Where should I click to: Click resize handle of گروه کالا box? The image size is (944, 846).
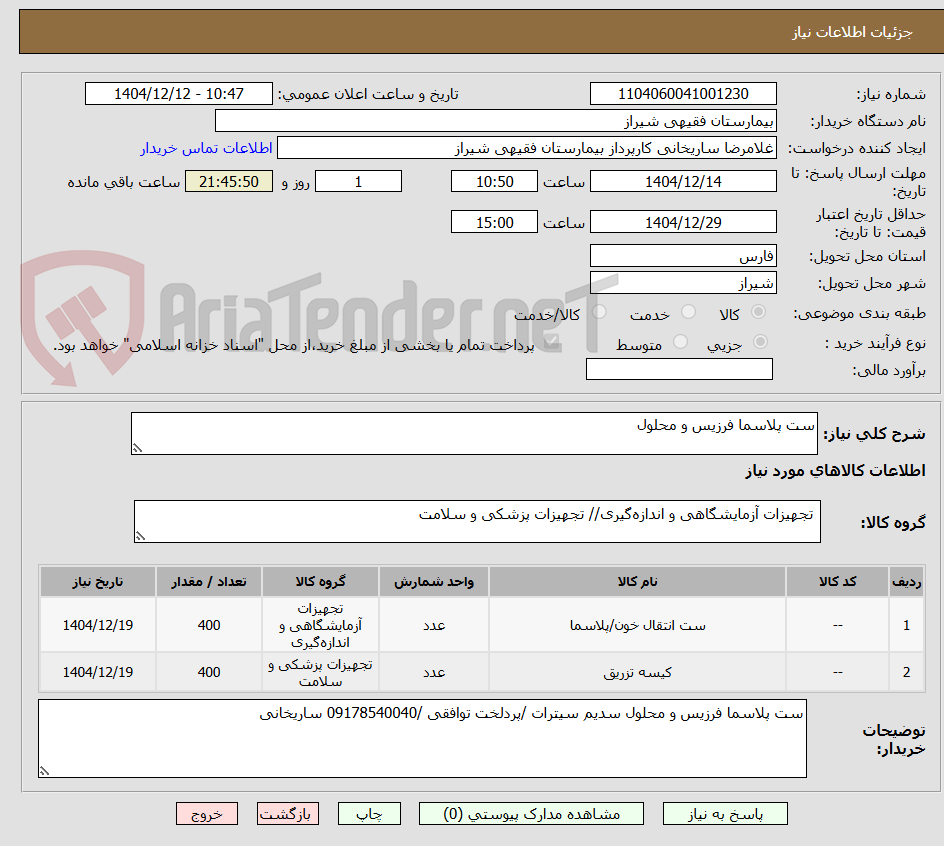140,536
